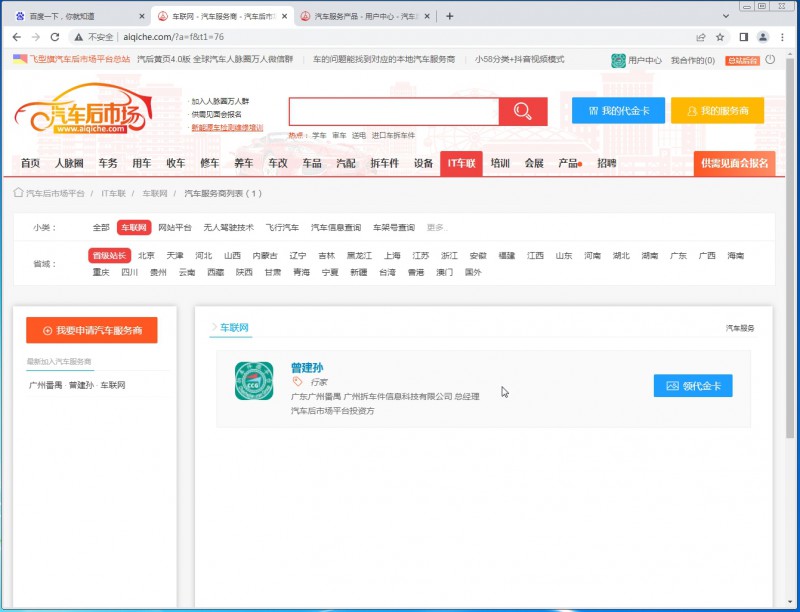Viewport: 800px width, 612px height.
Task: Open a new browser tab with plus
Action: coord(449,16)
